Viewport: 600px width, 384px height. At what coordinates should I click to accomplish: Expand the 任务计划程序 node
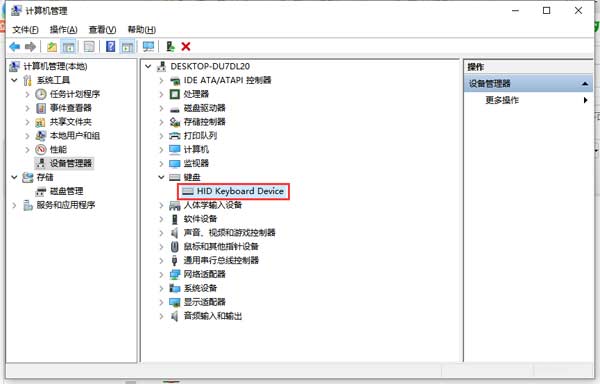pos(27,94)
